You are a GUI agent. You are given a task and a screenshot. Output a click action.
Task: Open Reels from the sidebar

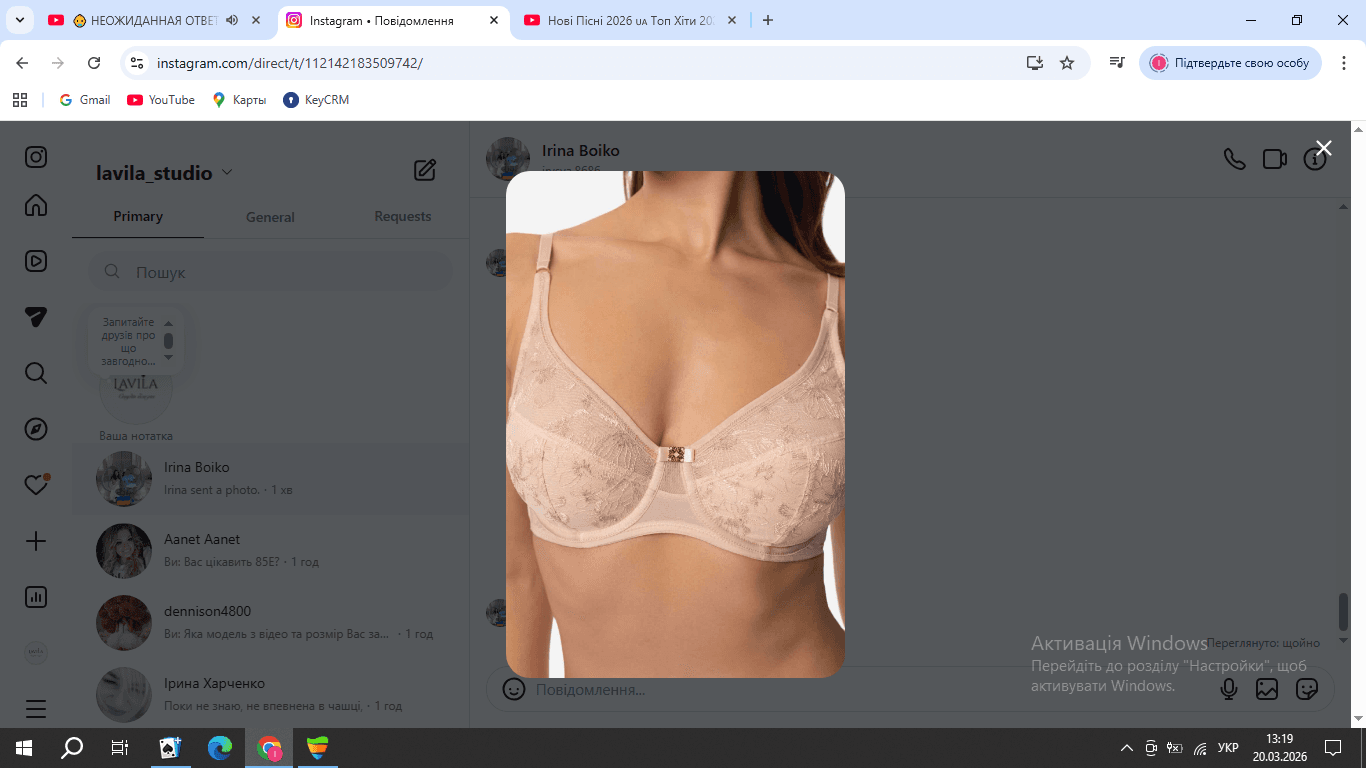pos(36,261)
